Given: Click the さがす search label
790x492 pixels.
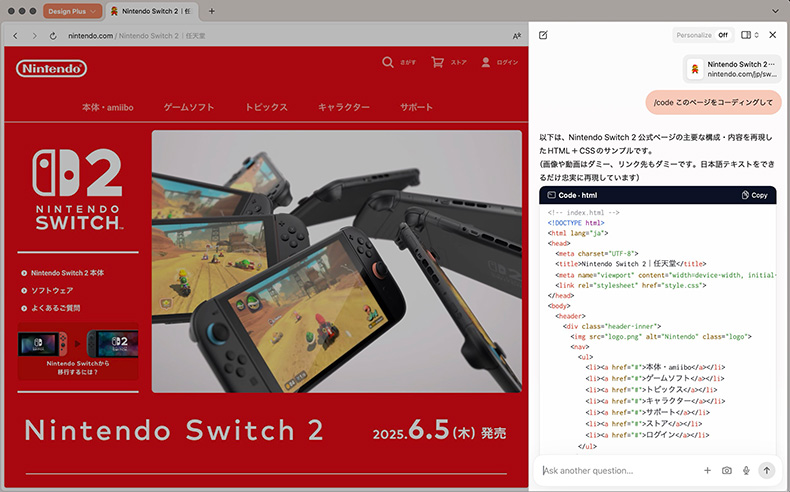Looking at the screenshot, I should (x=408, y=62).
